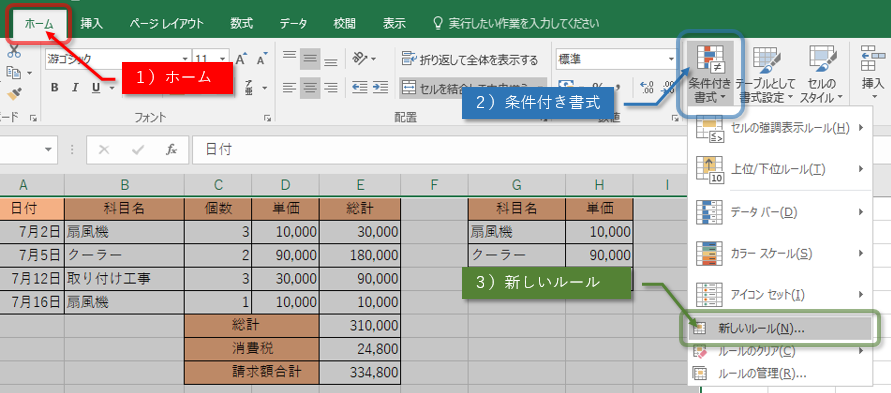Viewport: 891px width, 393px height.
Task: Toggle Center horizontal alignment
Action: pos(310,87)
